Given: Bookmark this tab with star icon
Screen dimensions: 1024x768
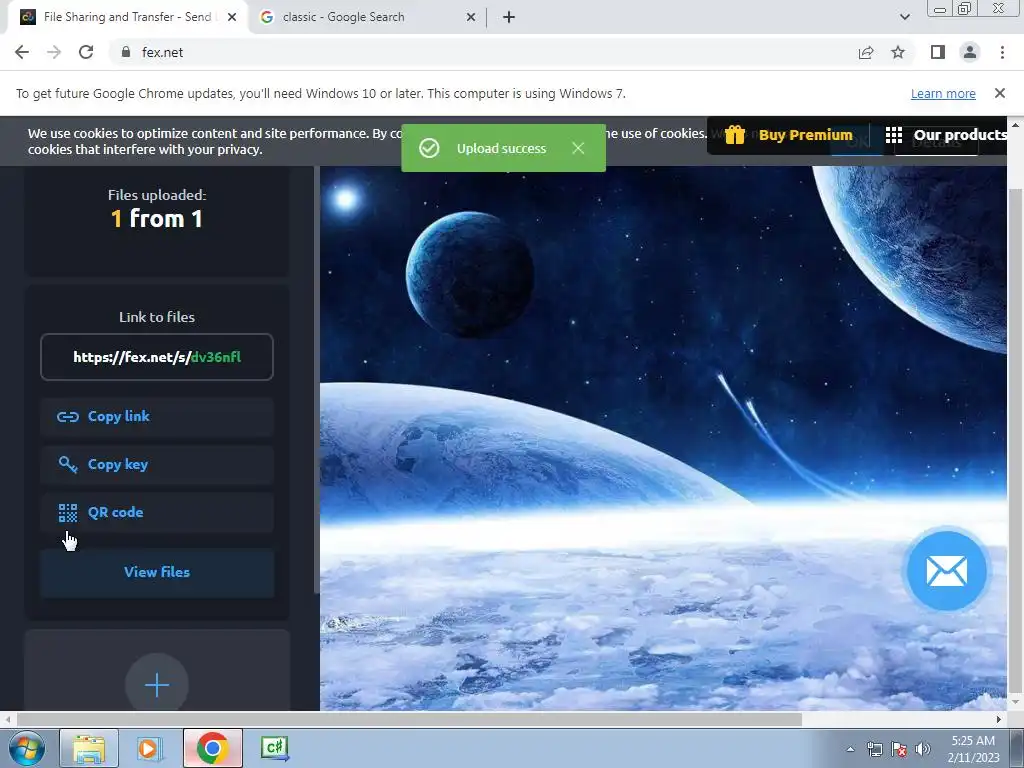Looking at the screenshot, I should (x=898, y=52).
